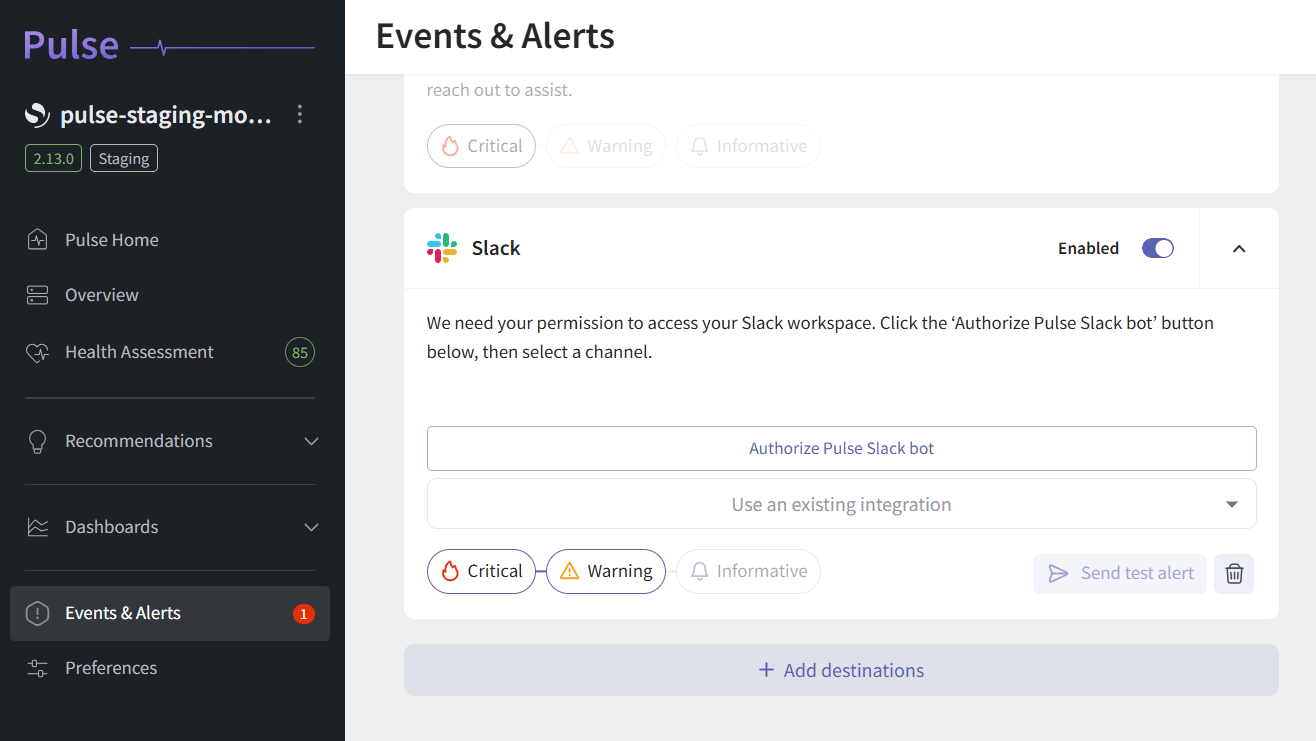1316x741 pixels.
Task: Click the Dashboards chart icon
Action: pos(37,527)
